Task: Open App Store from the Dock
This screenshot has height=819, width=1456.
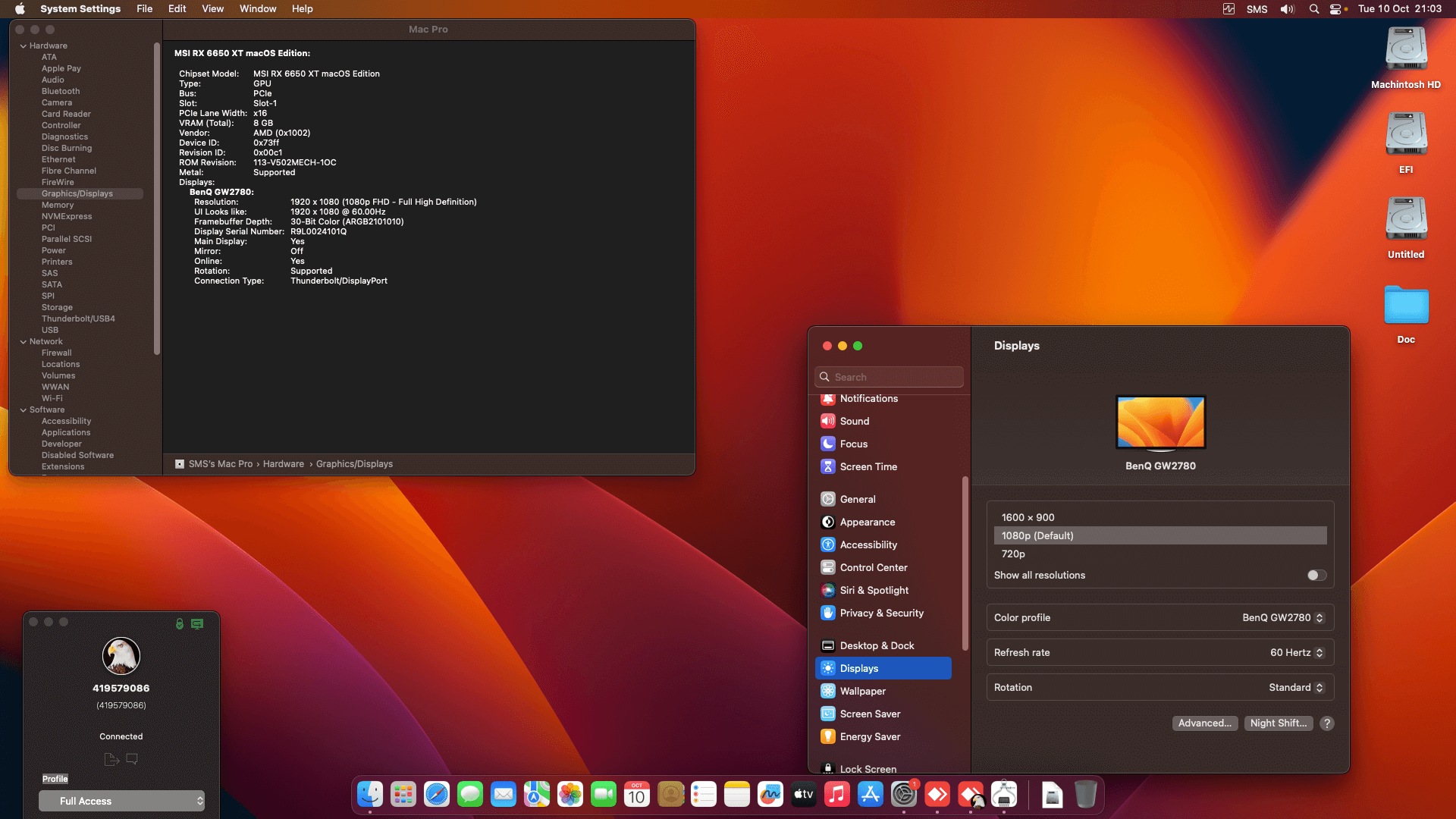Action: 871,795
